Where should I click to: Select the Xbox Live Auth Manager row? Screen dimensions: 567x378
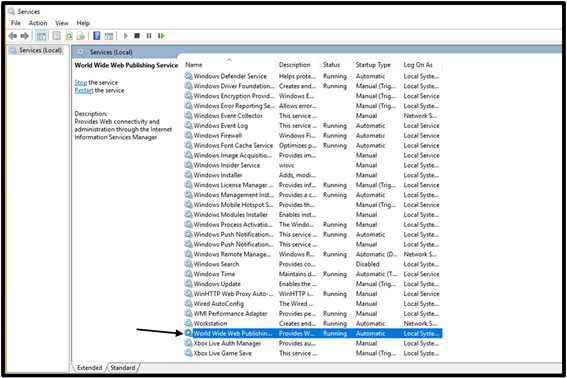[313, 343]
